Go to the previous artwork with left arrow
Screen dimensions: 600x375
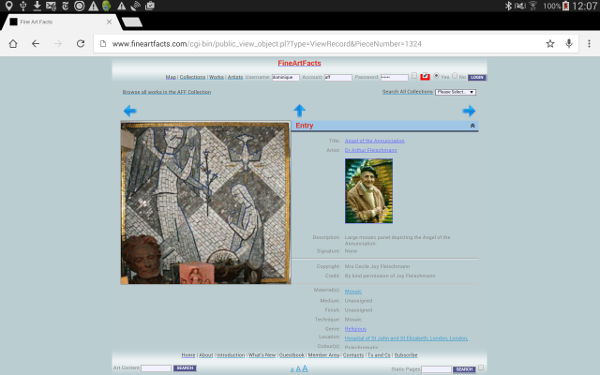tap(130, 111)
